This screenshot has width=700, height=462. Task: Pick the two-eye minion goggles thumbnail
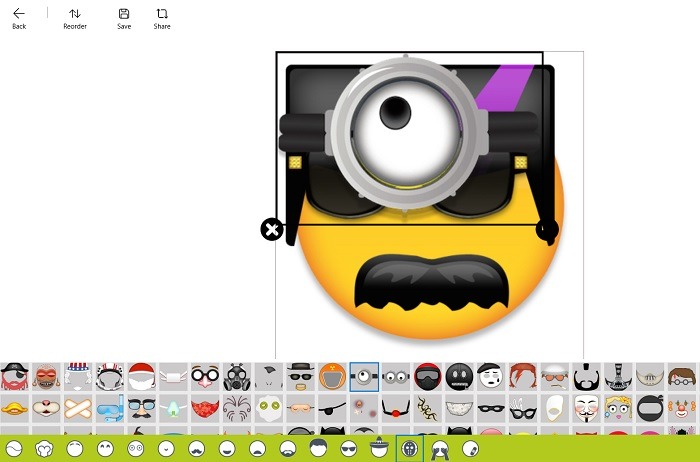tap(396, 377)
